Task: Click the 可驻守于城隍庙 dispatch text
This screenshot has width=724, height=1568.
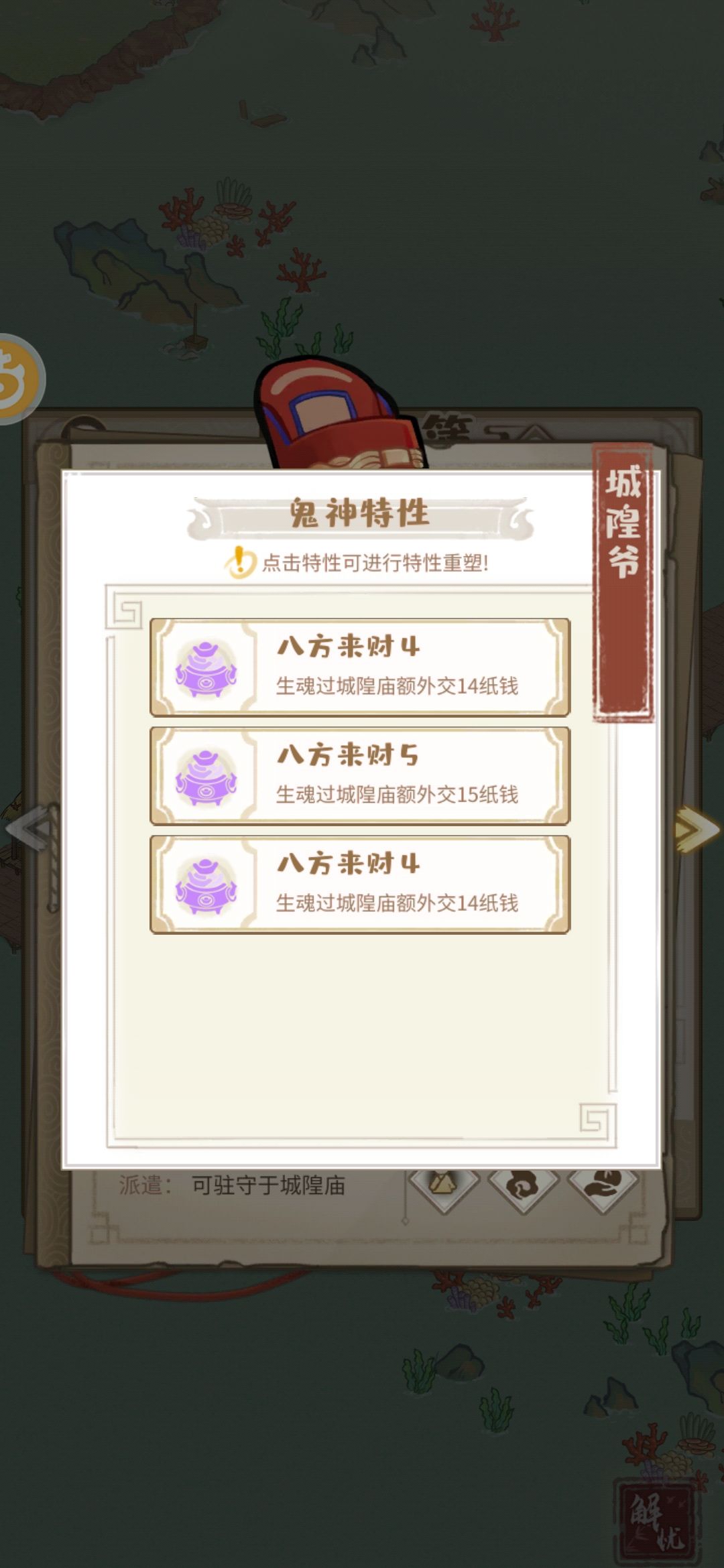Action: [x=268, y=1186]
